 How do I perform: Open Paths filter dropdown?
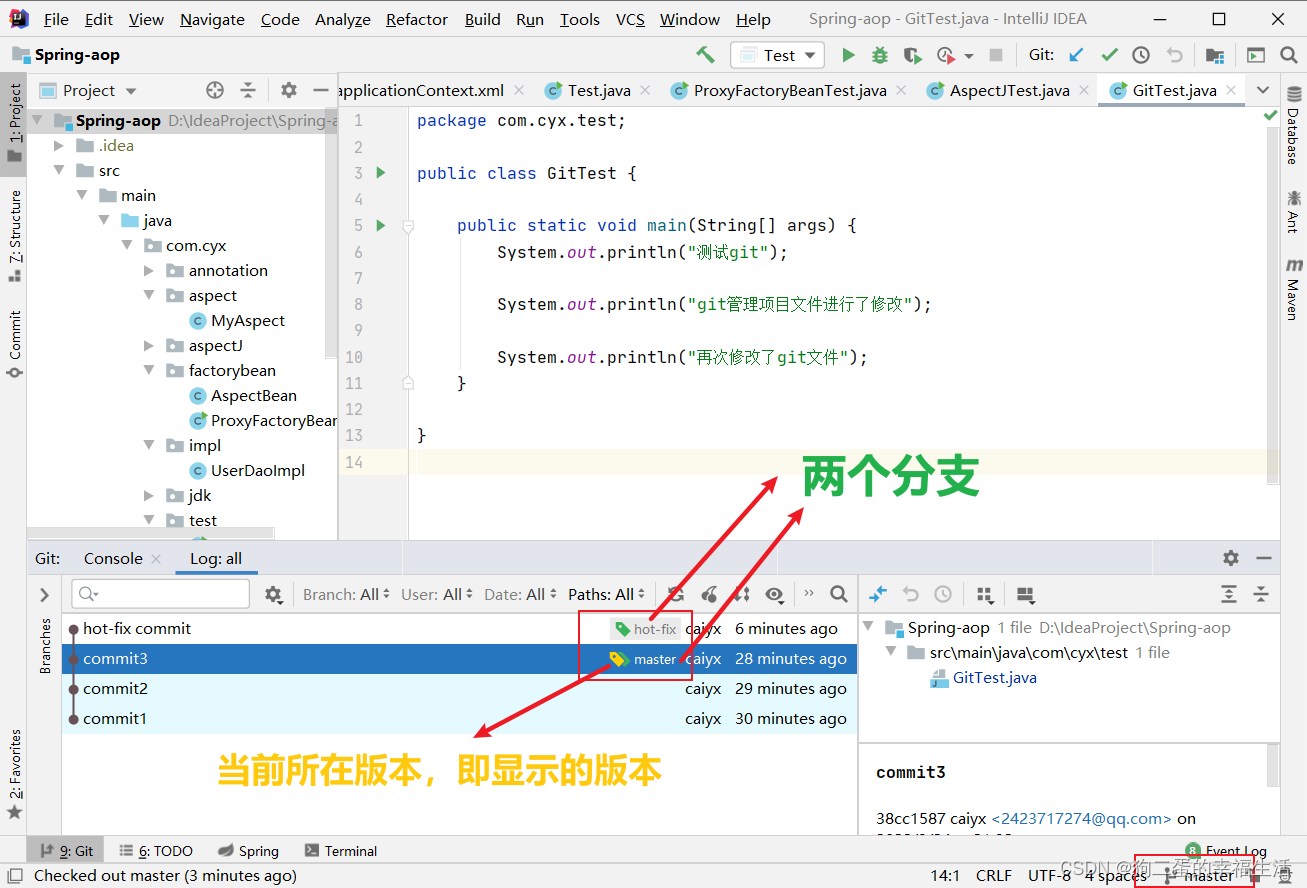point(607,594)
